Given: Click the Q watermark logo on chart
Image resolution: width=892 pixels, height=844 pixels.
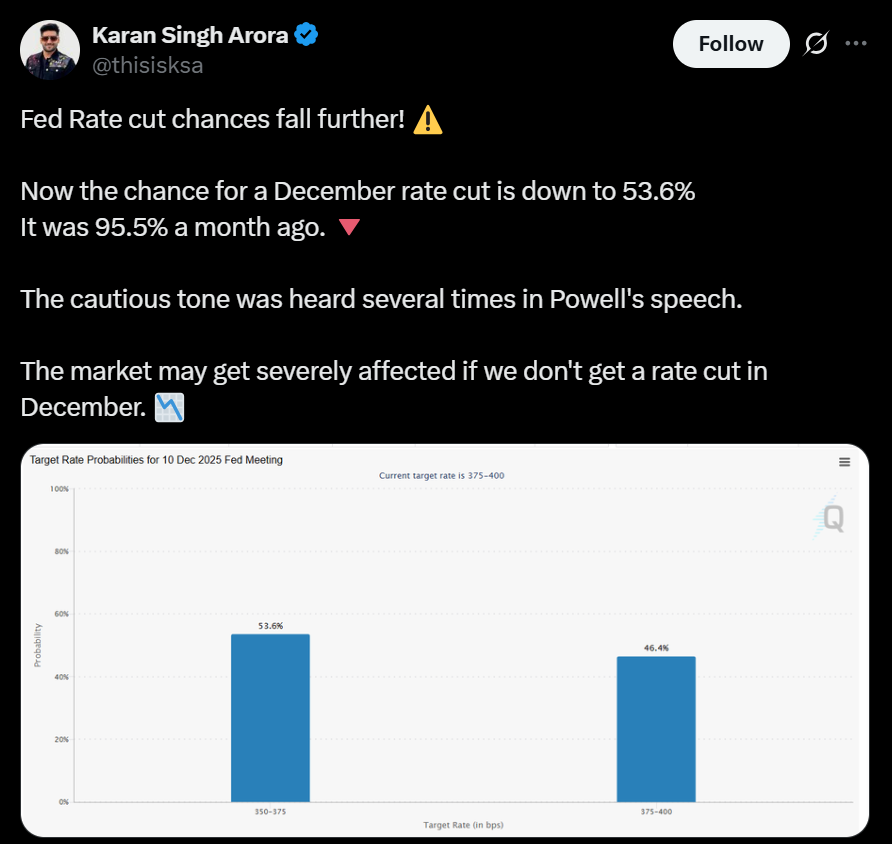Looking at the screenshot, I should coord(831,518).
